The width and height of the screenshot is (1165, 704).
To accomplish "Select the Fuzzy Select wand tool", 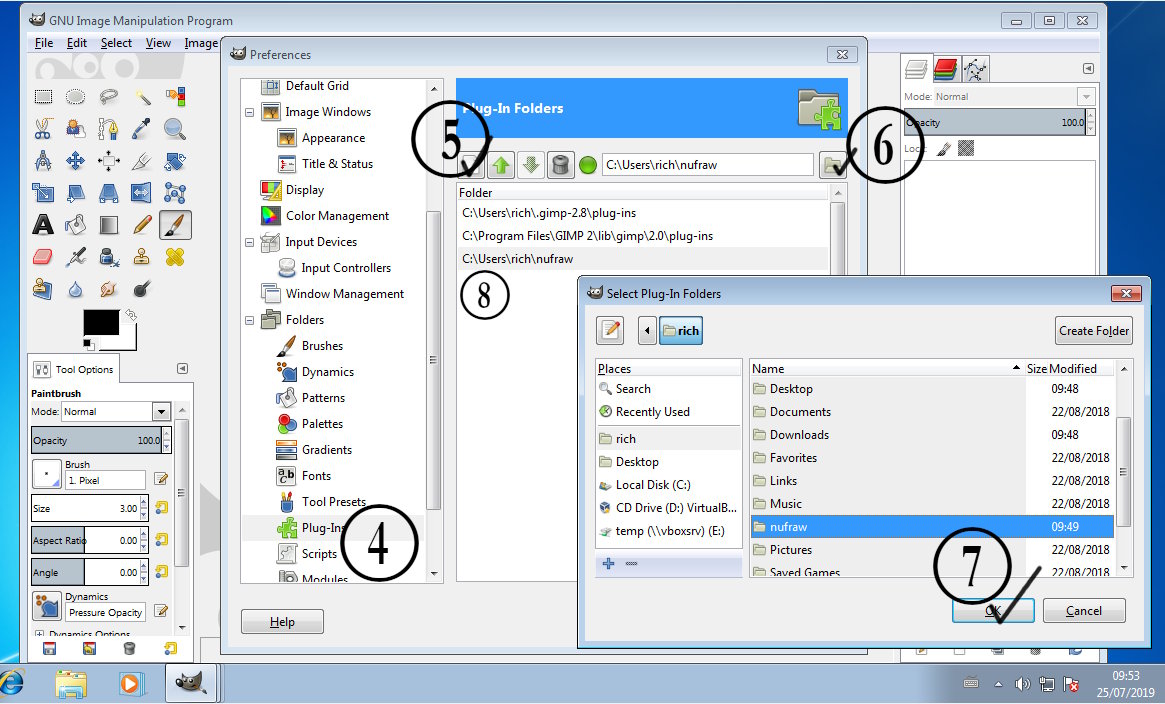I will click(142, 97).
